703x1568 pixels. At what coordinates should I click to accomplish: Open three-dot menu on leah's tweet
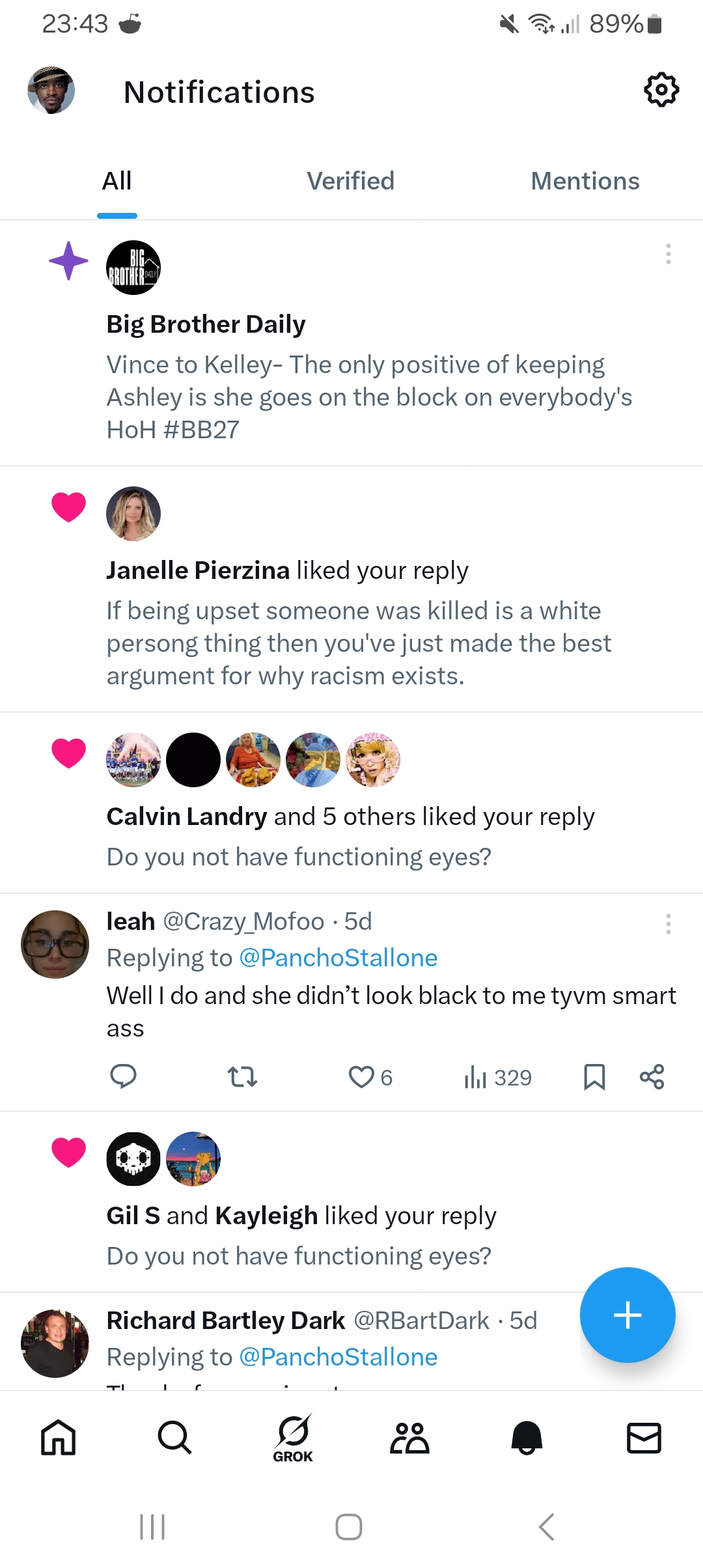668,924
